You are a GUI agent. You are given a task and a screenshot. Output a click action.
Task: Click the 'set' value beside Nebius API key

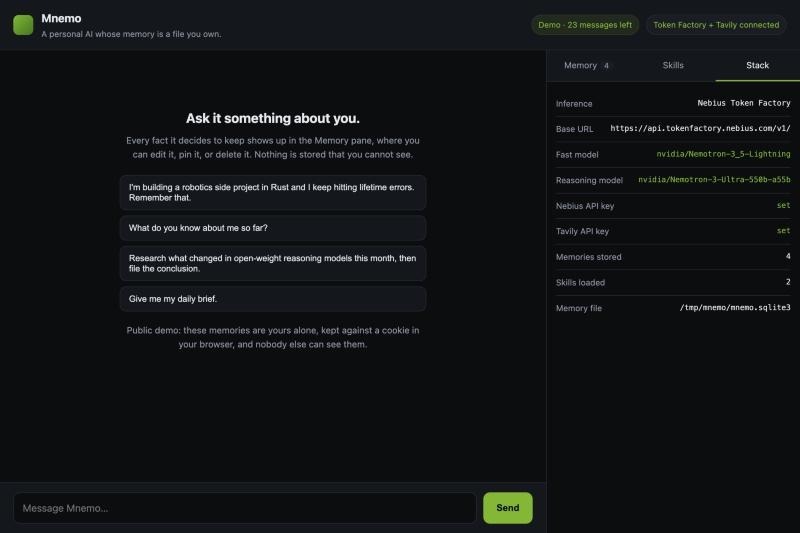coord(784,205)
